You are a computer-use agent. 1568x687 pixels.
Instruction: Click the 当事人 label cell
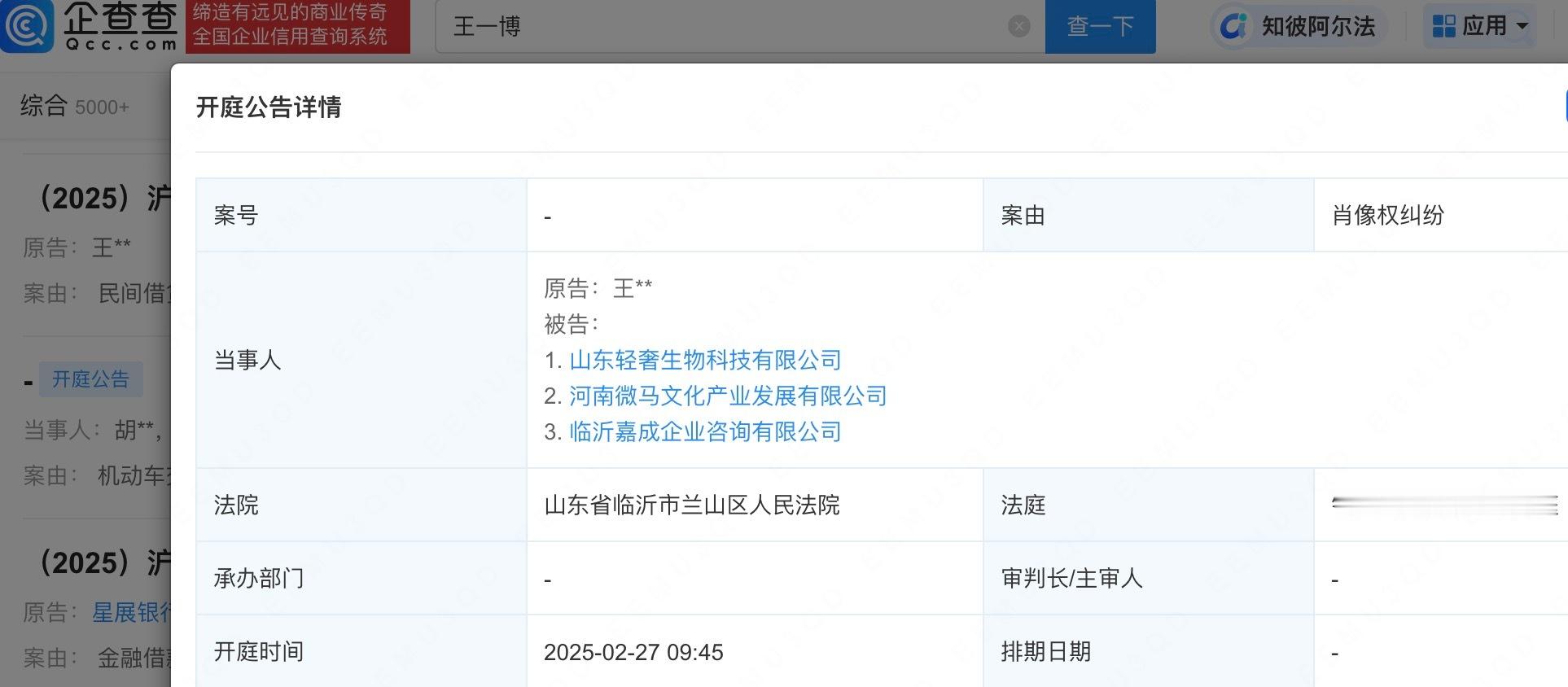pos(361,360)
